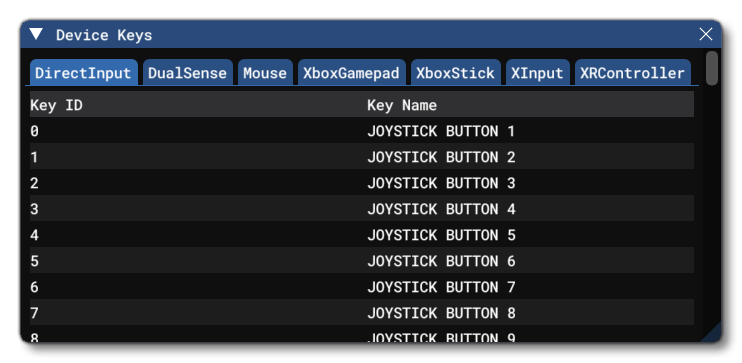This screenshot has height=363, width=742.
Task: Click Key ID value 1
Action: pyautogui.click(x=35, y=157)
